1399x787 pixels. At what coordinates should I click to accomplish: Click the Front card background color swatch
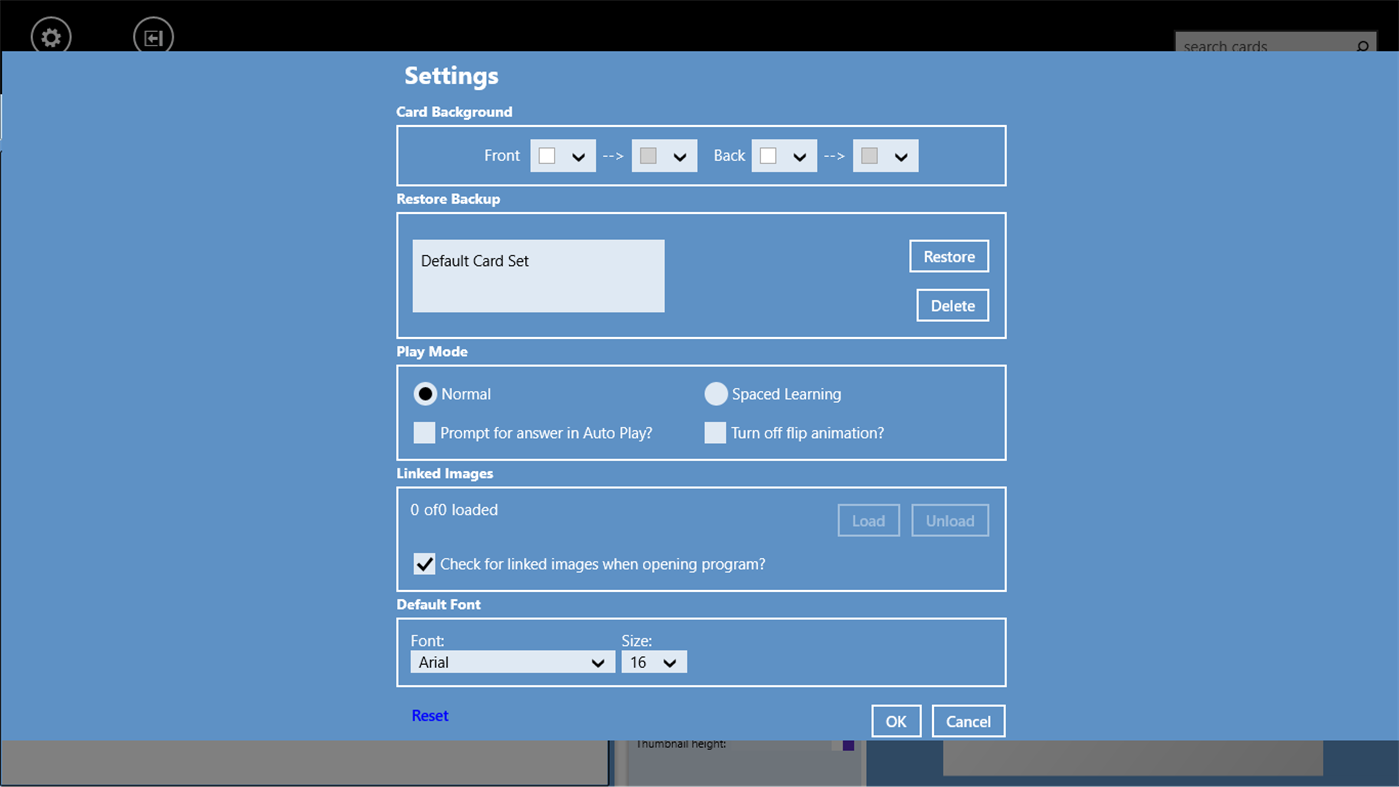coord(545,155)
